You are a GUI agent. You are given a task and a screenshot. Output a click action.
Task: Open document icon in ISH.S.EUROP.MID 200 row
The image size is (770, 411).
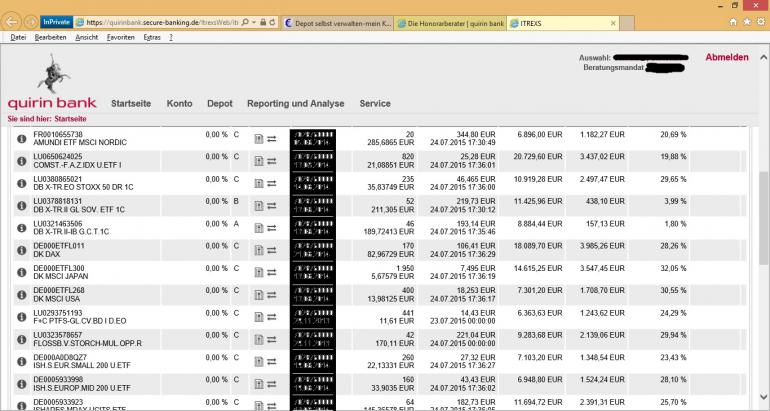(x=259, y=384)
